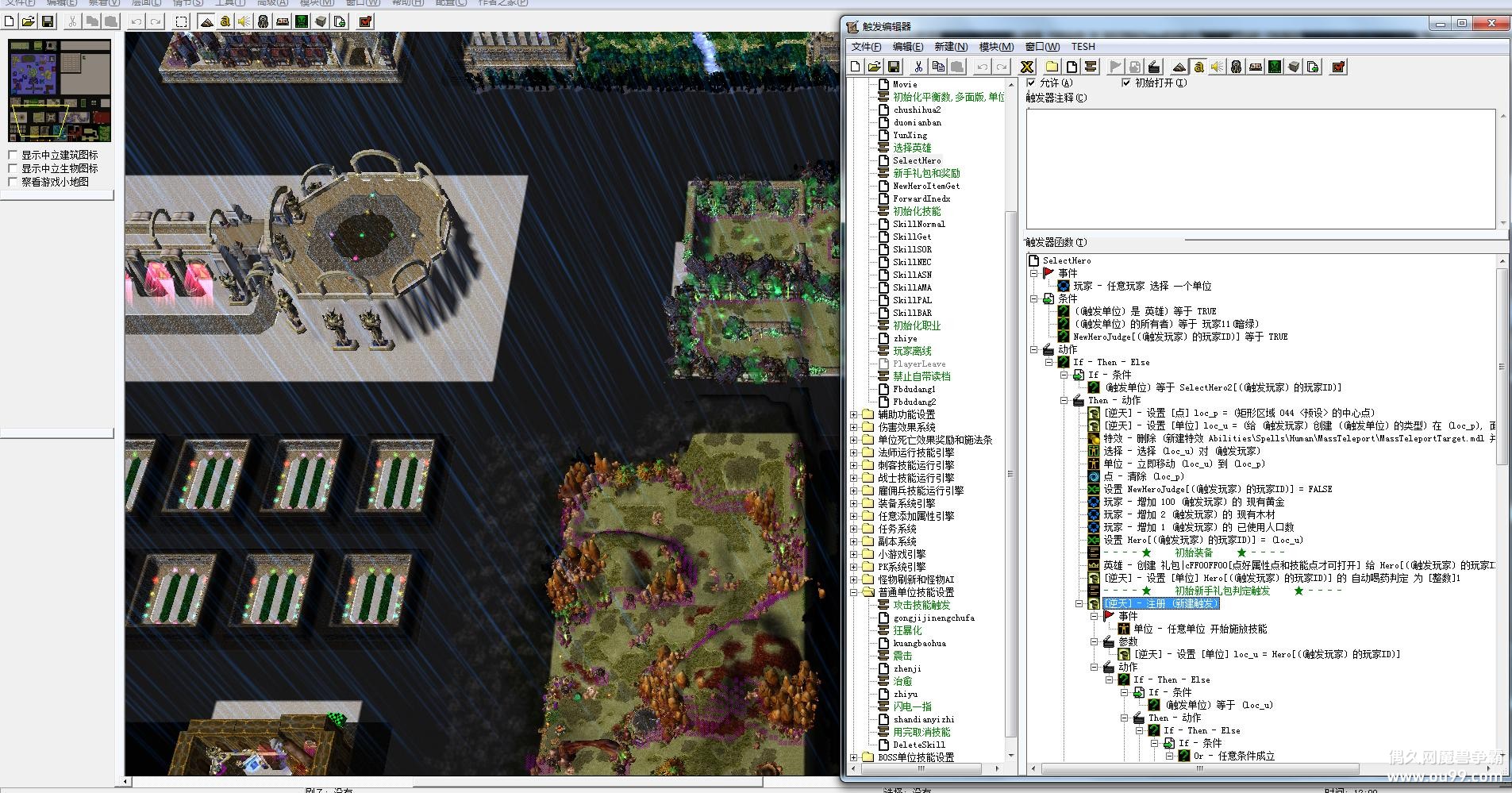Open Sound Editor speaker icon in Trigger Editor toolbar

coord(1218,67)
